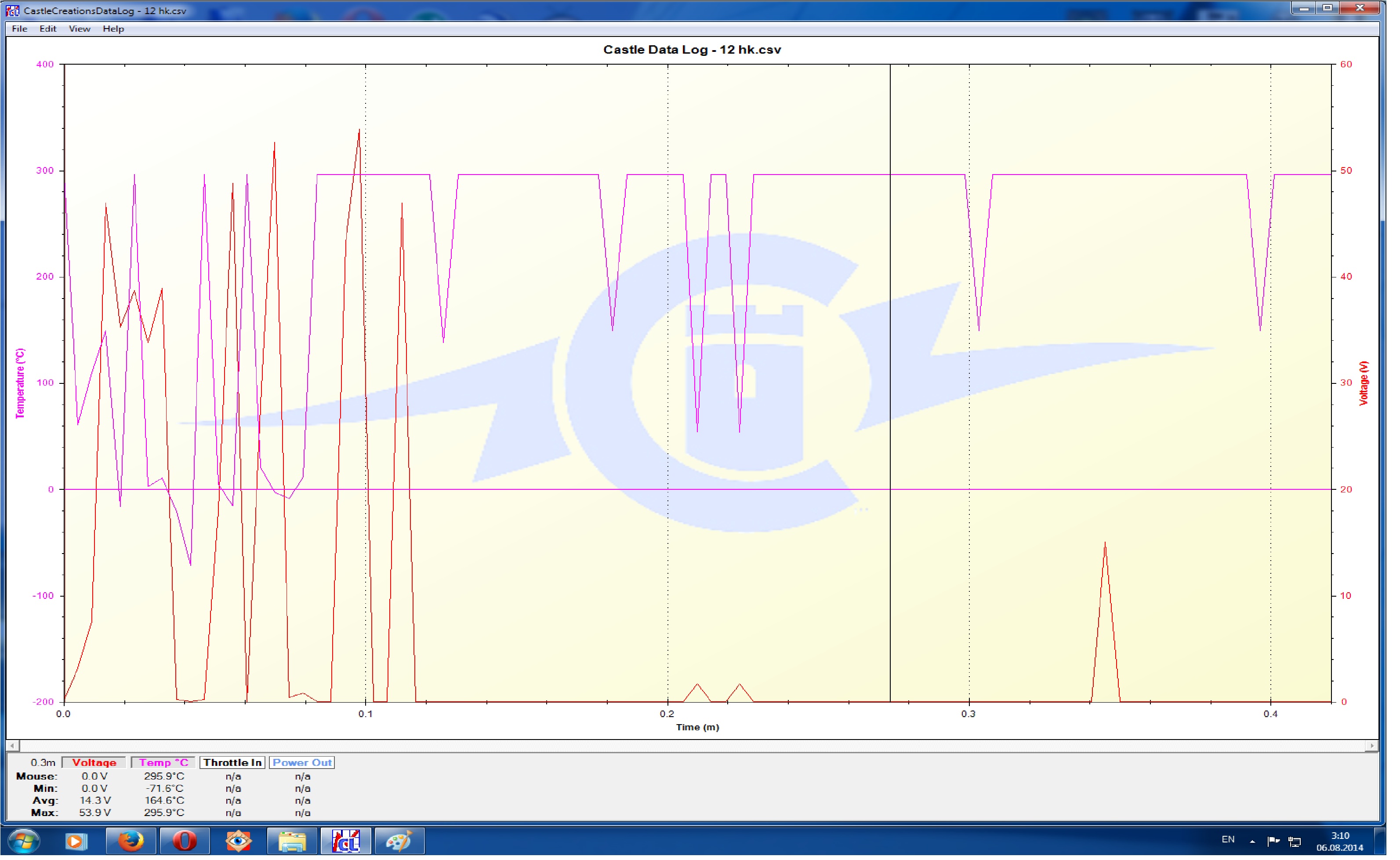Open the Edit menu

click(48, 29)
